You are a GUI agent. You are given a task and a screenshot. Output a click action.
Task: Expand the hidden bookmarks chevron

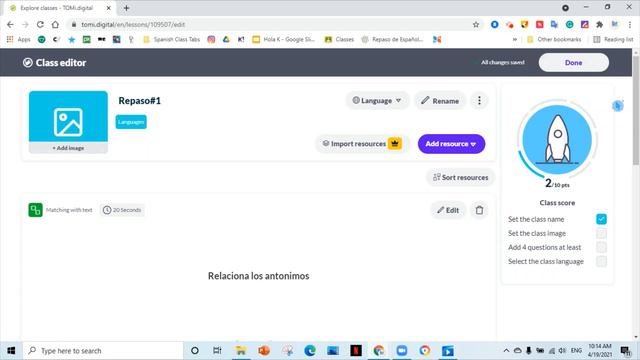tap(515, 40)
